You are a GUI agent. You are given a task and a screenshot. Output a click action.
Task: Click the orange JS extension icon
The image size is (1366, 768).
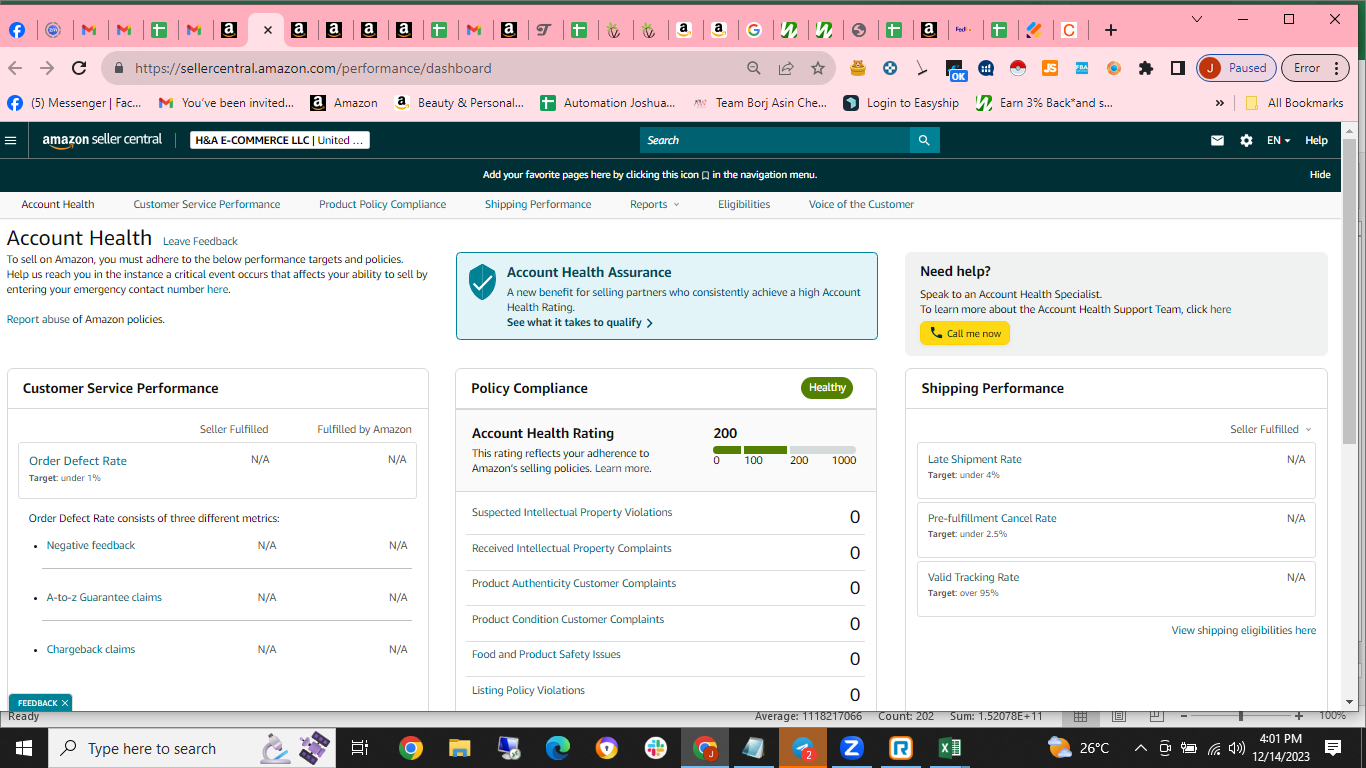pyautogui.click(x=1050, y=68)
